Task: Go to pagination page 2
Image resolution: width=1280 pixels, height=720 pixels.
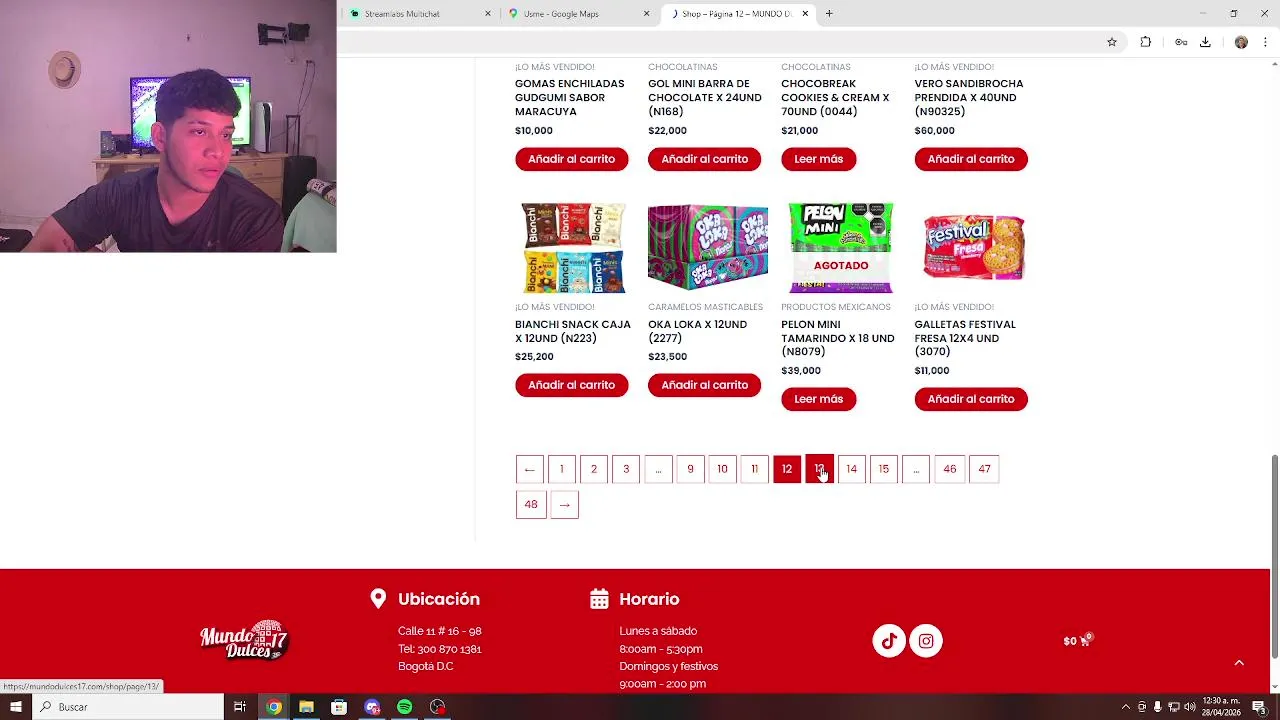Action: tap(594, 469)
